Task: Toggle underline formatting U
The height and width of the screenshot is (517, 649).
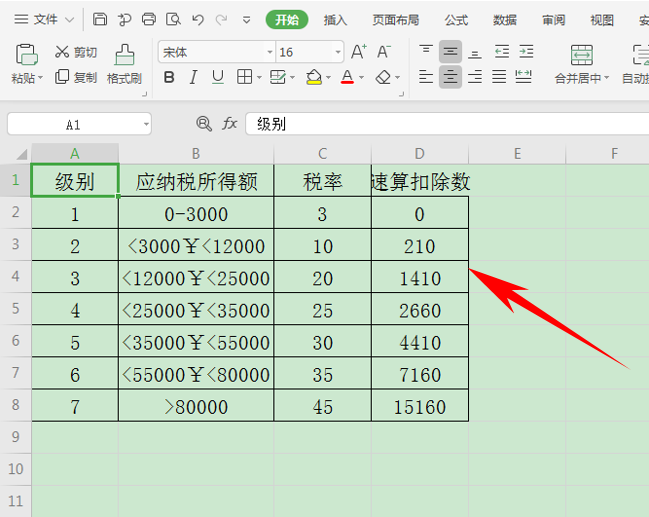Action: pos(218,77)
